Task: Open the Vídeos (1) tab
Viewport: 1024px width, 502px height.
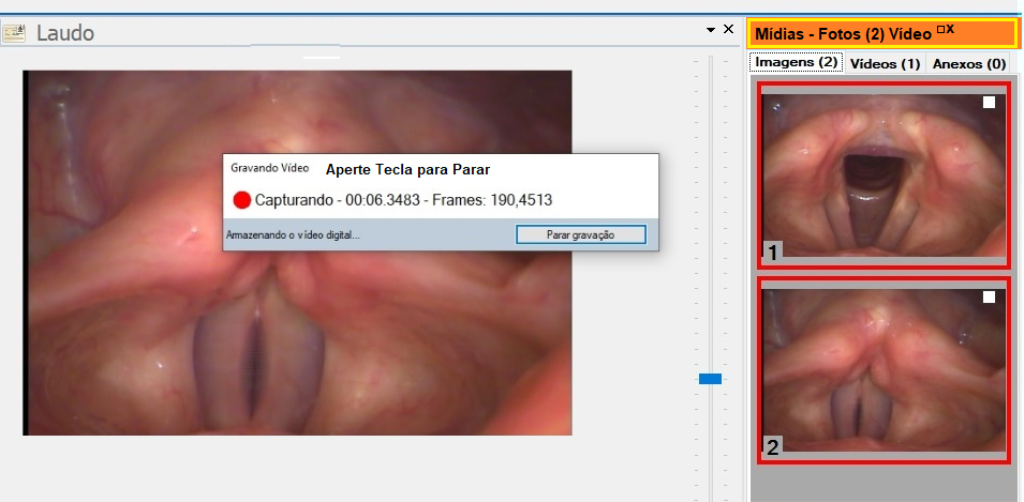Action: pyautogui.click(x=884, y=64)
